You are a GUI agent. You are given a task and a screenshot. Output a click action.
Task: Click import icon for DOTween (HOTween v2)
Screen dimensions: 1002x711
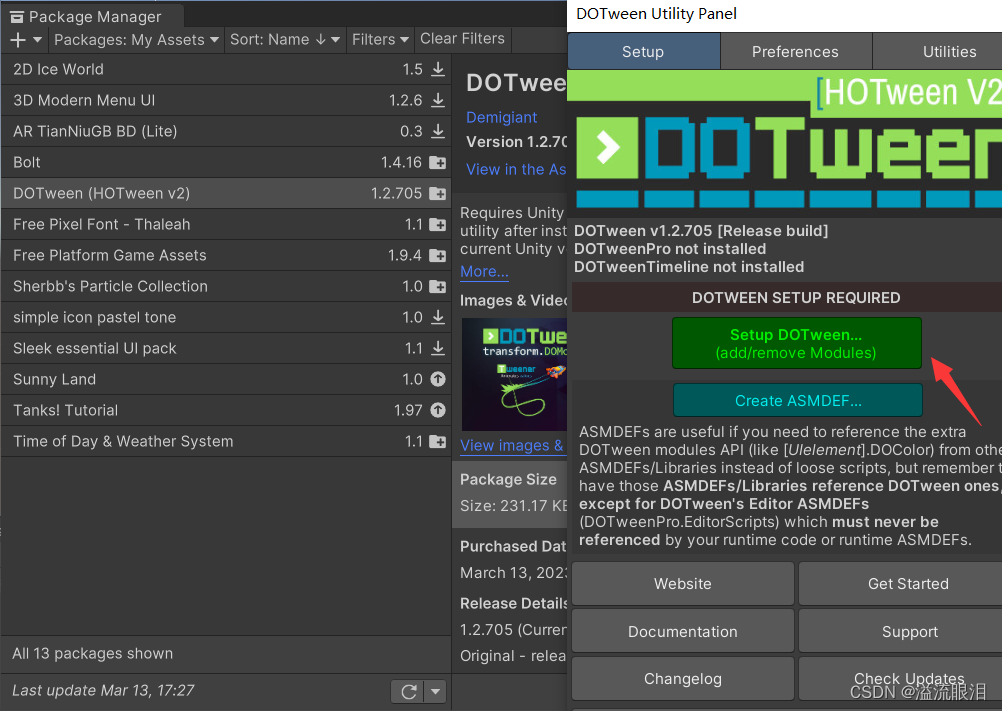[438, 193]
